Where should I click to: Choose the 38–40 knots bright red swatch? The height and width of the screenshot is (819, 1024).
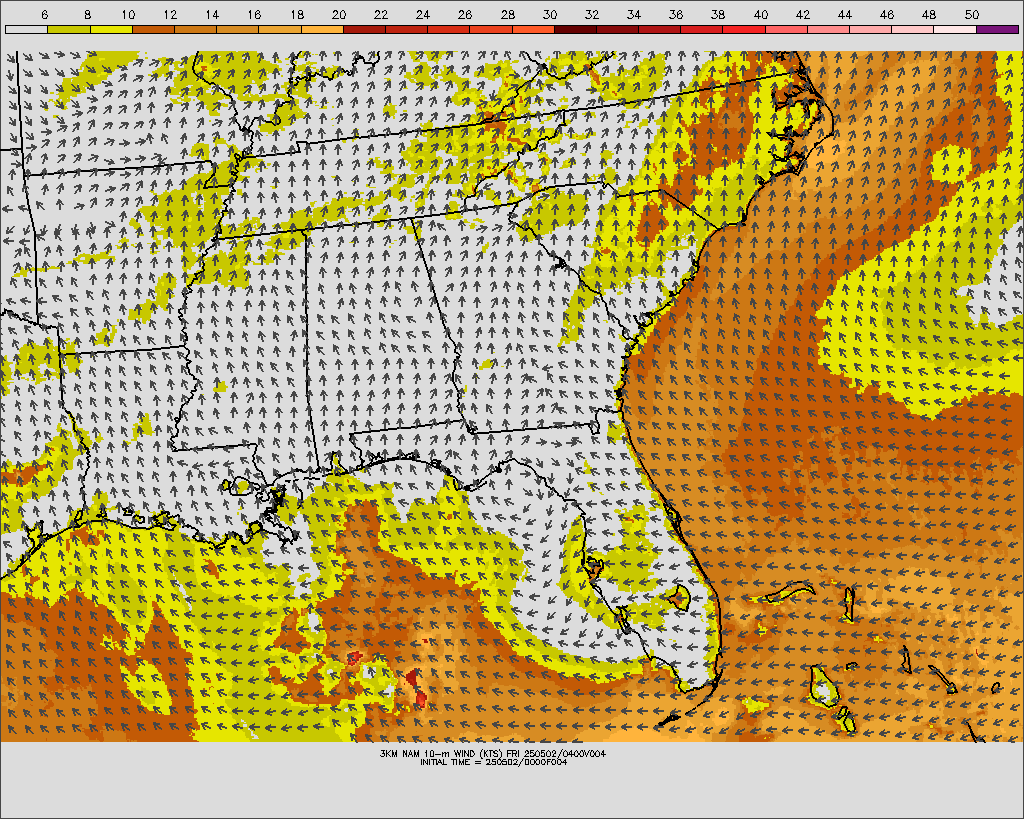click(x=744, y=29)
